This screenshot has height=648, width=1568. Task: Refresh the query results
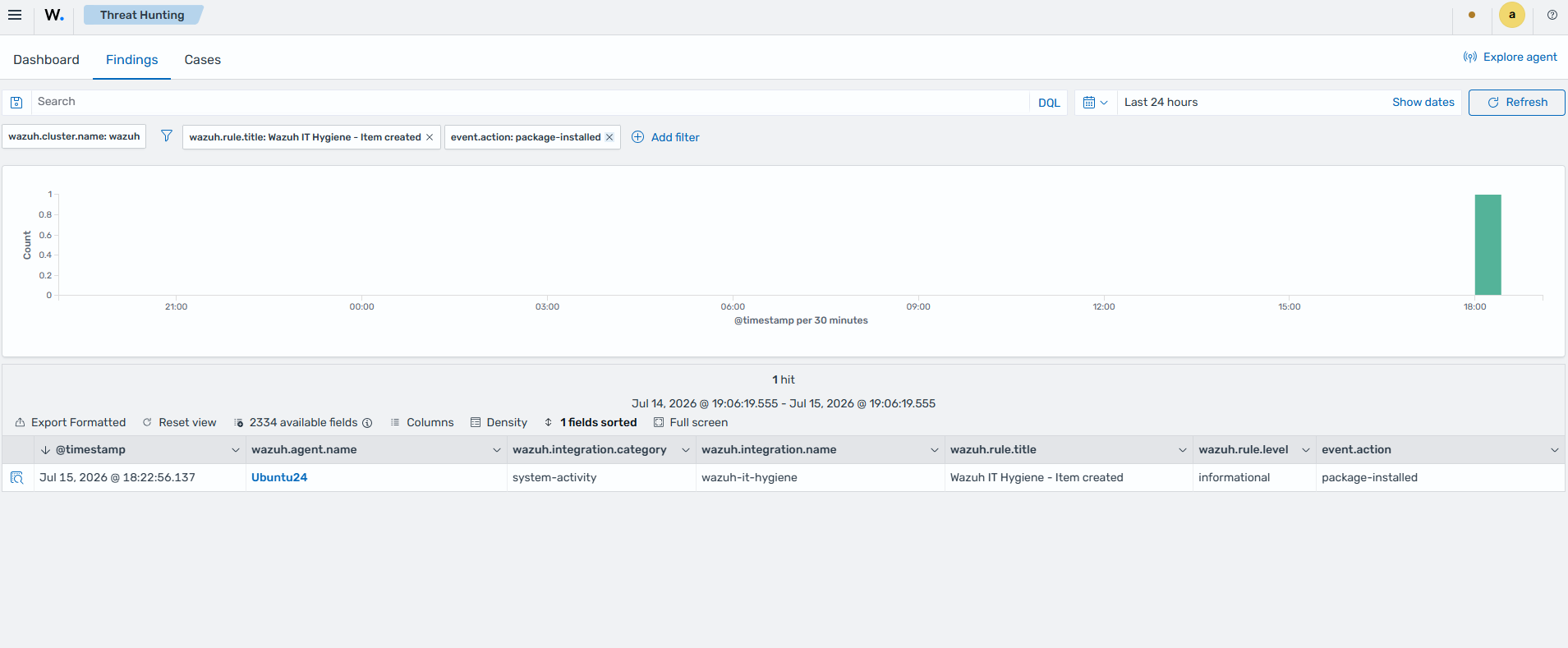pos(1516,102)
